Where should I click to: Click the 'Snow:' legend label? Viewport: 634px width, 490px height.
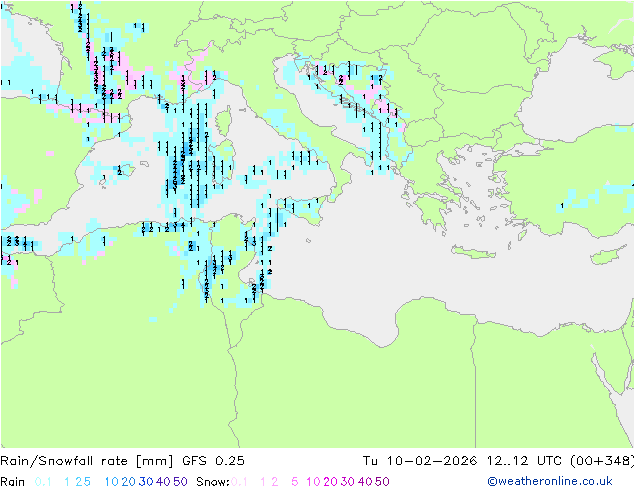(x=213, y=482)
